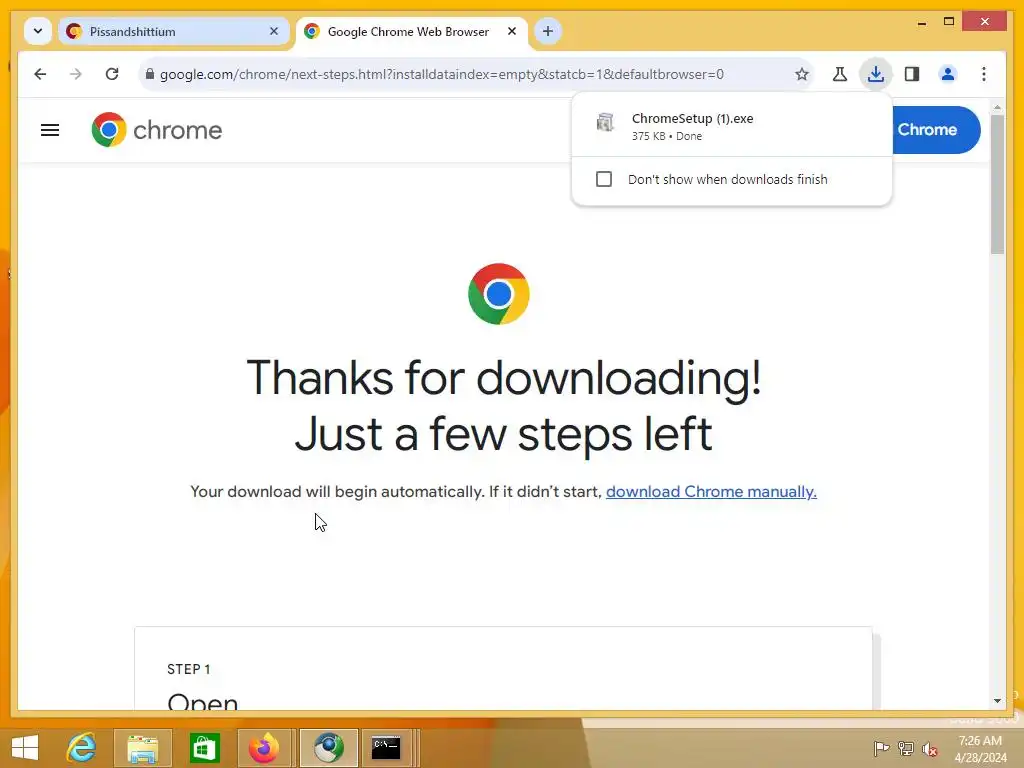Click the ChromeSetup installer file icon

tap(605, 122)
